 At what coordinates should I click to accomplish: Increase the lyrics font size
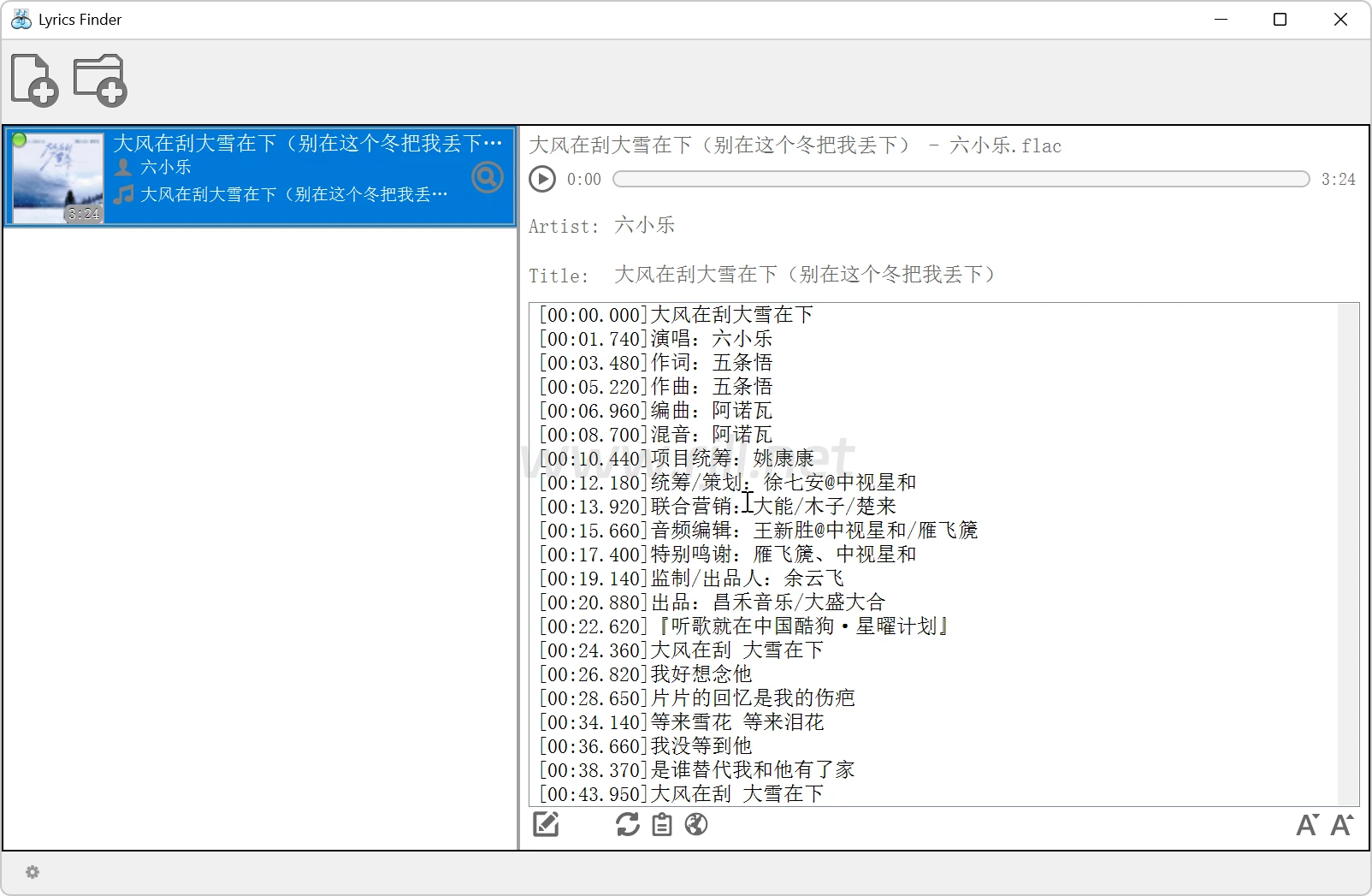(x=1342, y=825)
